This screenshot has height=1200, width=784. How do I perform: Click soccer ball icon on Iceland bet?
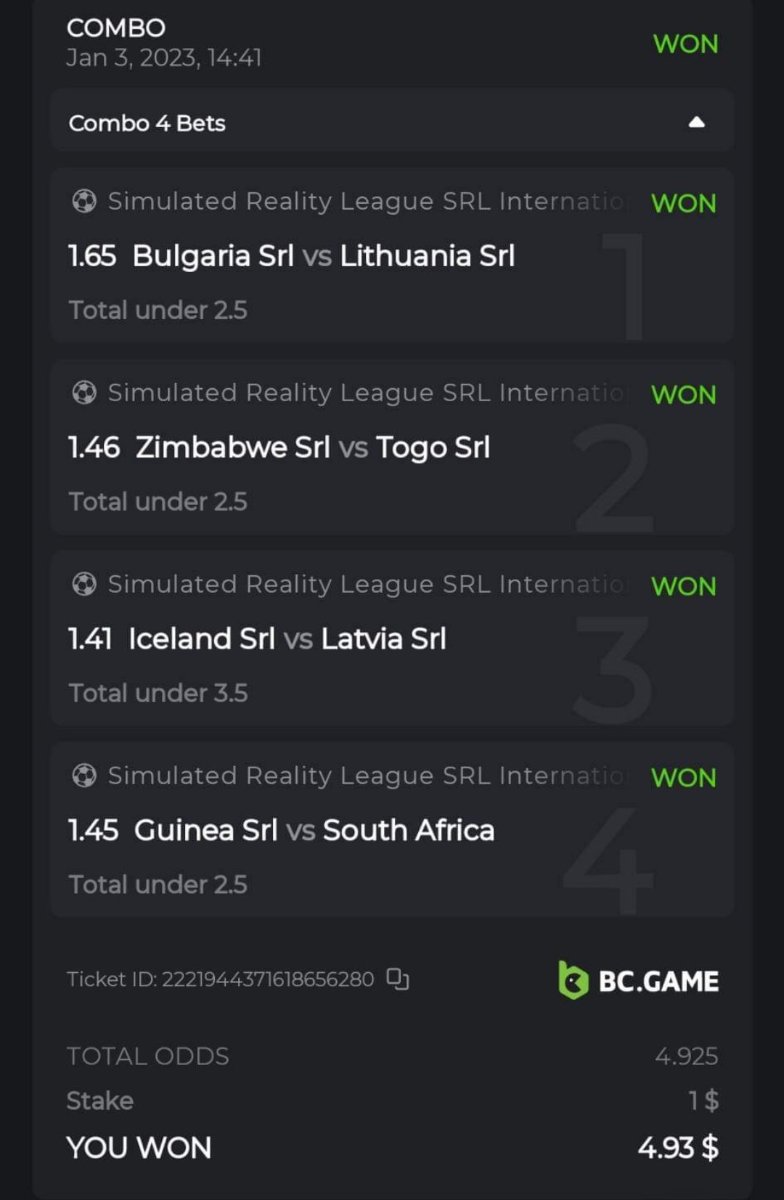[x=84, y=584]
